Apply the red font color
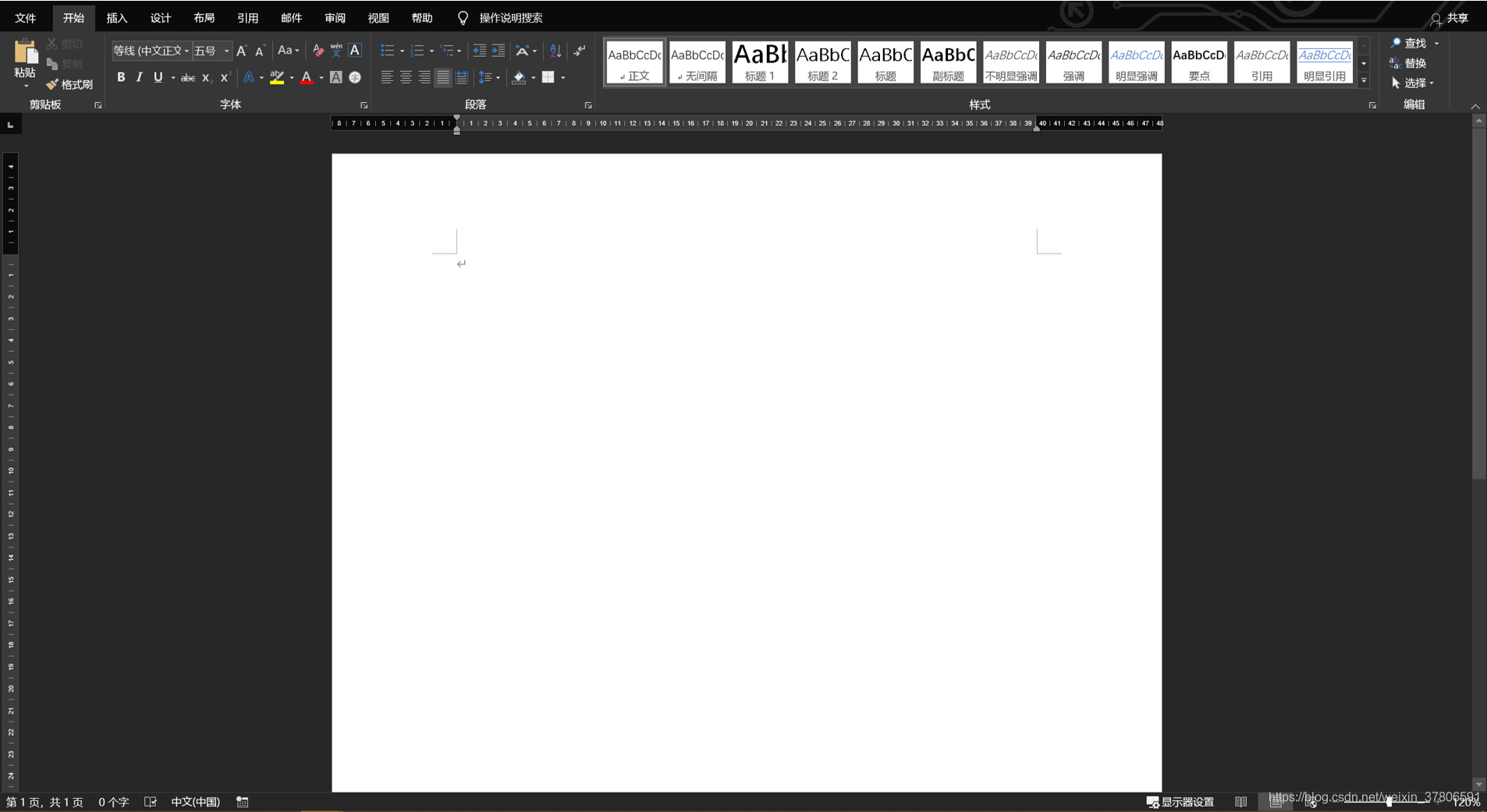 (307, 77)
